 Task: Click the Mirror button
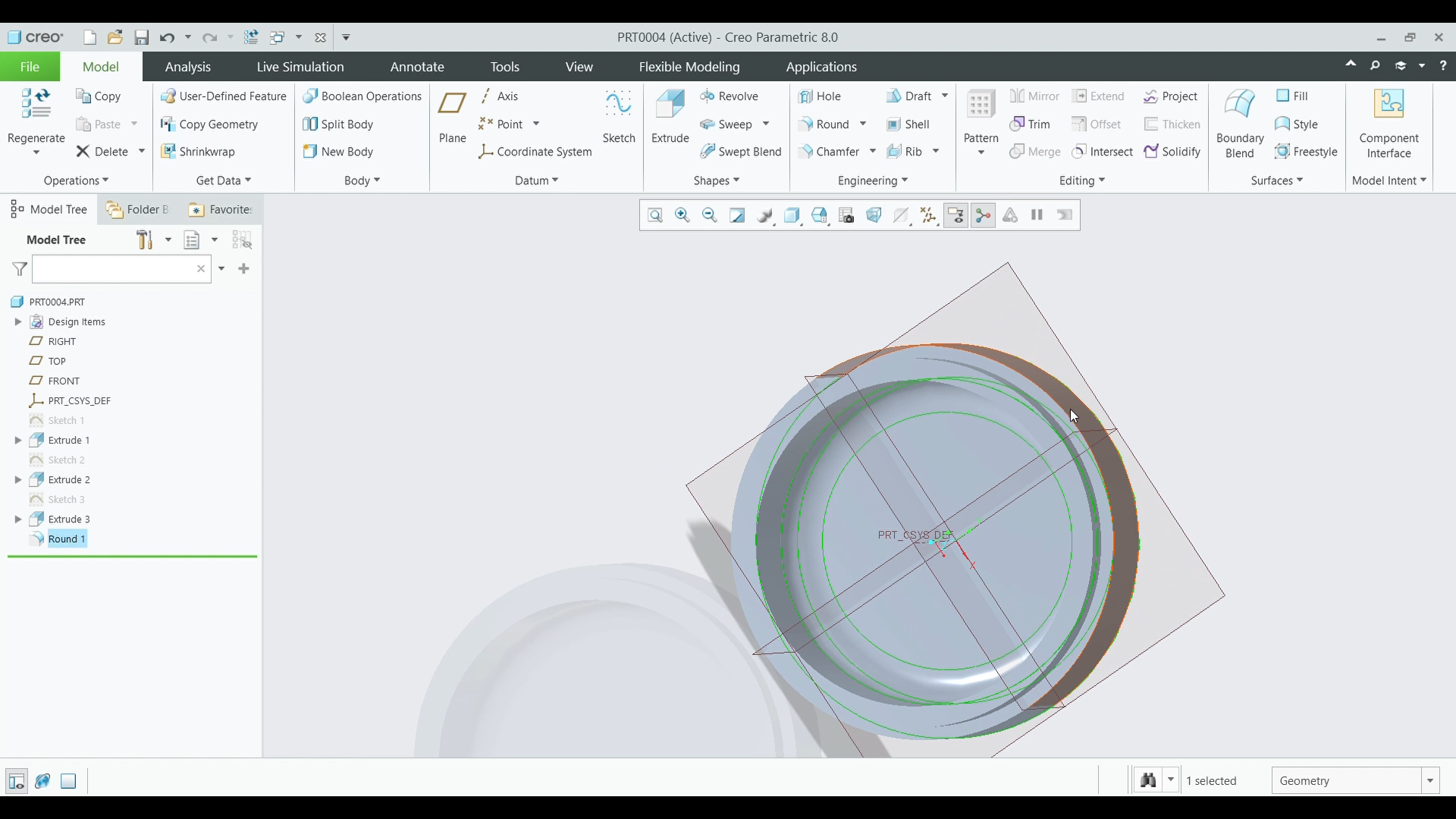[1034, 96]
